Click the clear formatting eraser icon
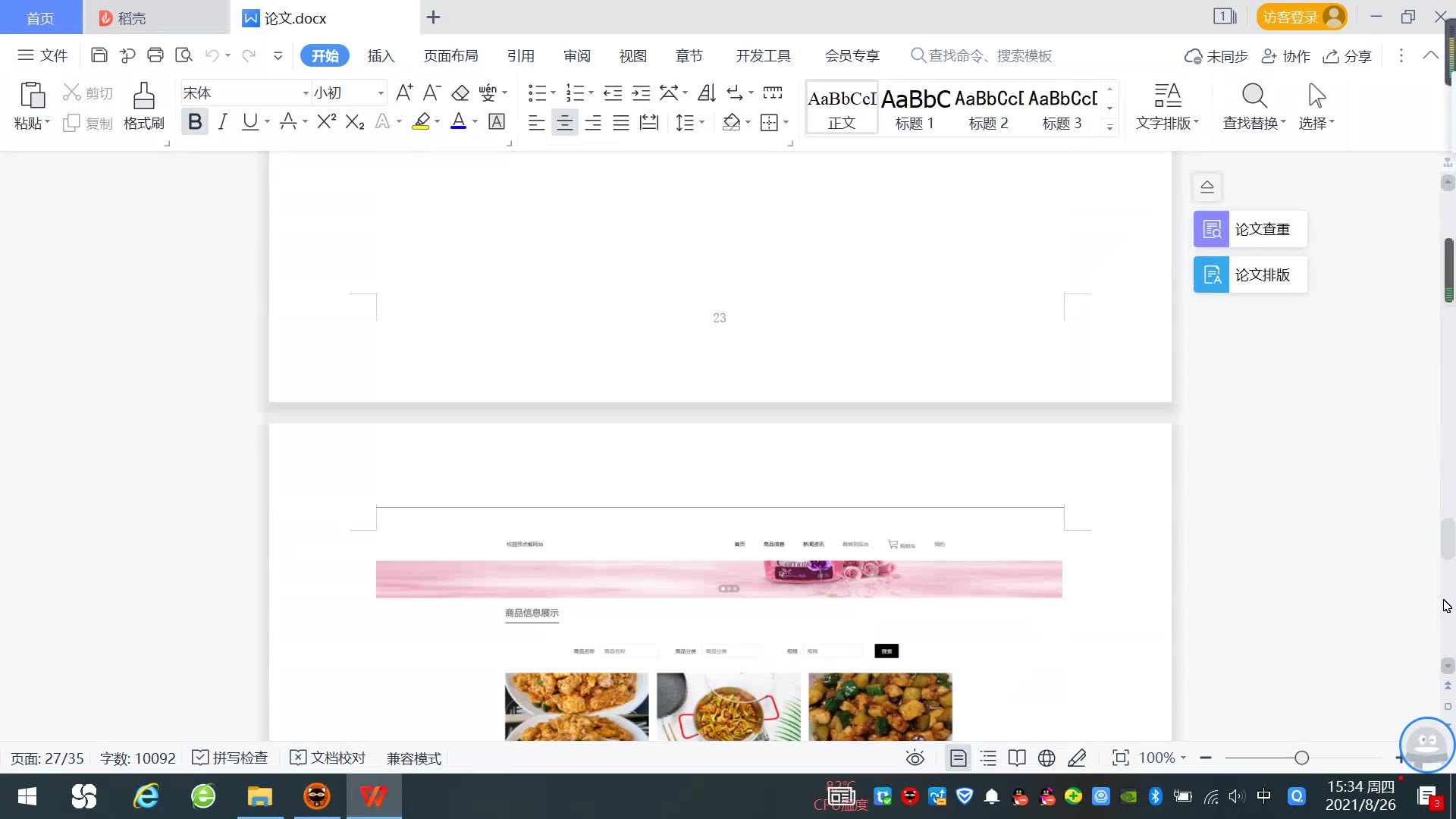The width and height of the screenshot is (1456, 819). tap(460, 93)
